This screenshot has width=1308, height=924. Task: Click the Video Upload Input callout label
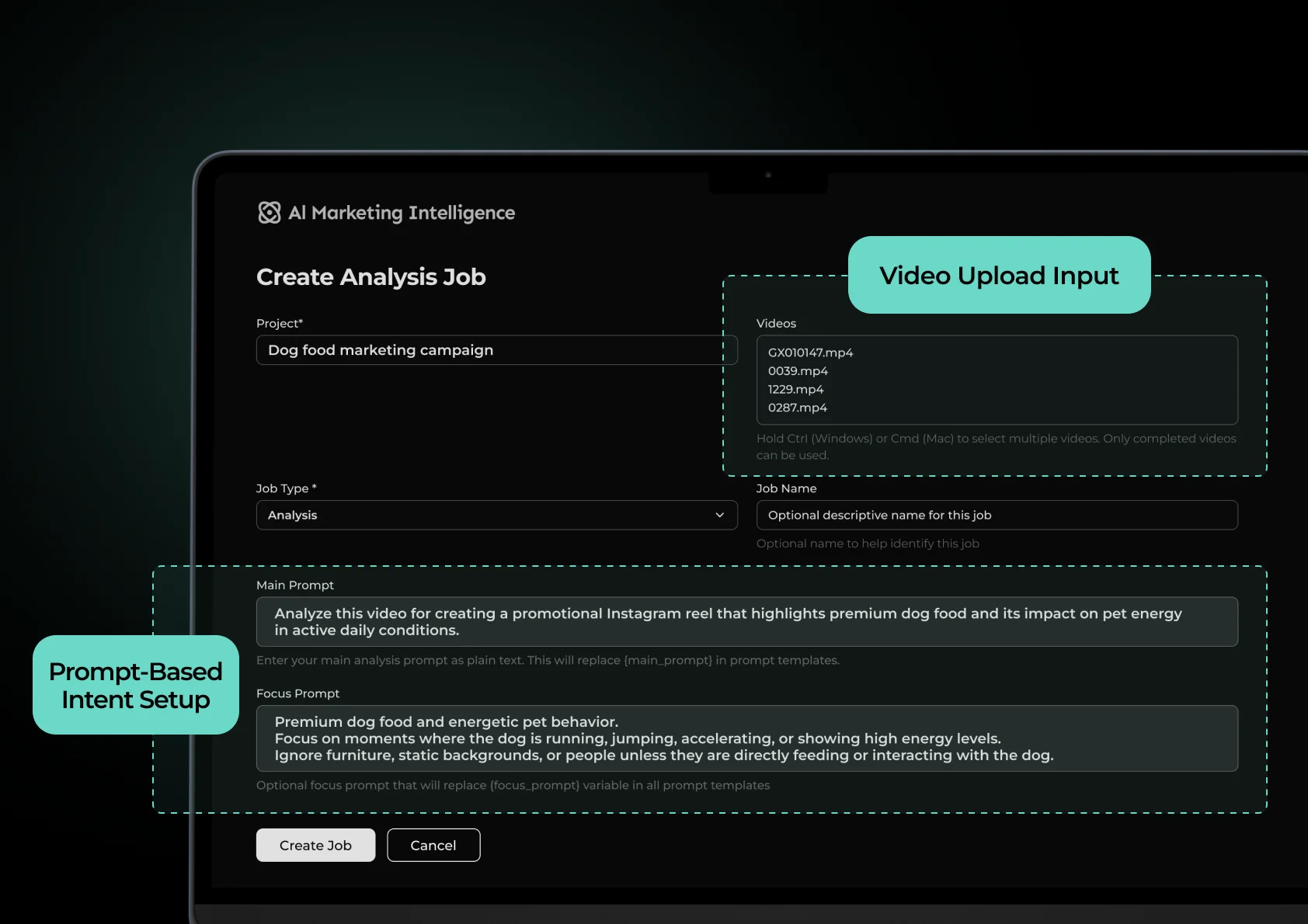click(999, 275)
